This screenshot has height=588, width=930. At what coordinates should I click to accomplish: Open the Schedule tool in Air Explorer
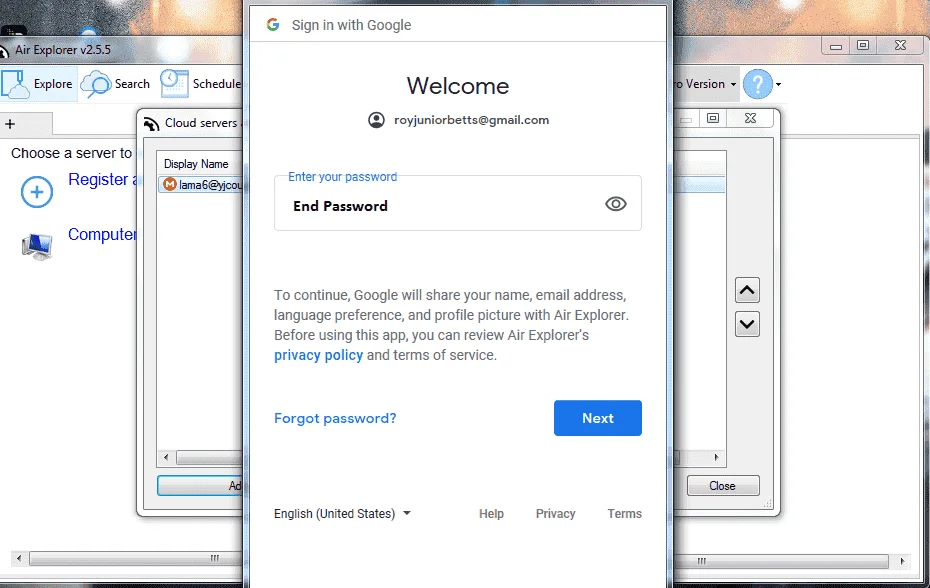coord(200,84)
